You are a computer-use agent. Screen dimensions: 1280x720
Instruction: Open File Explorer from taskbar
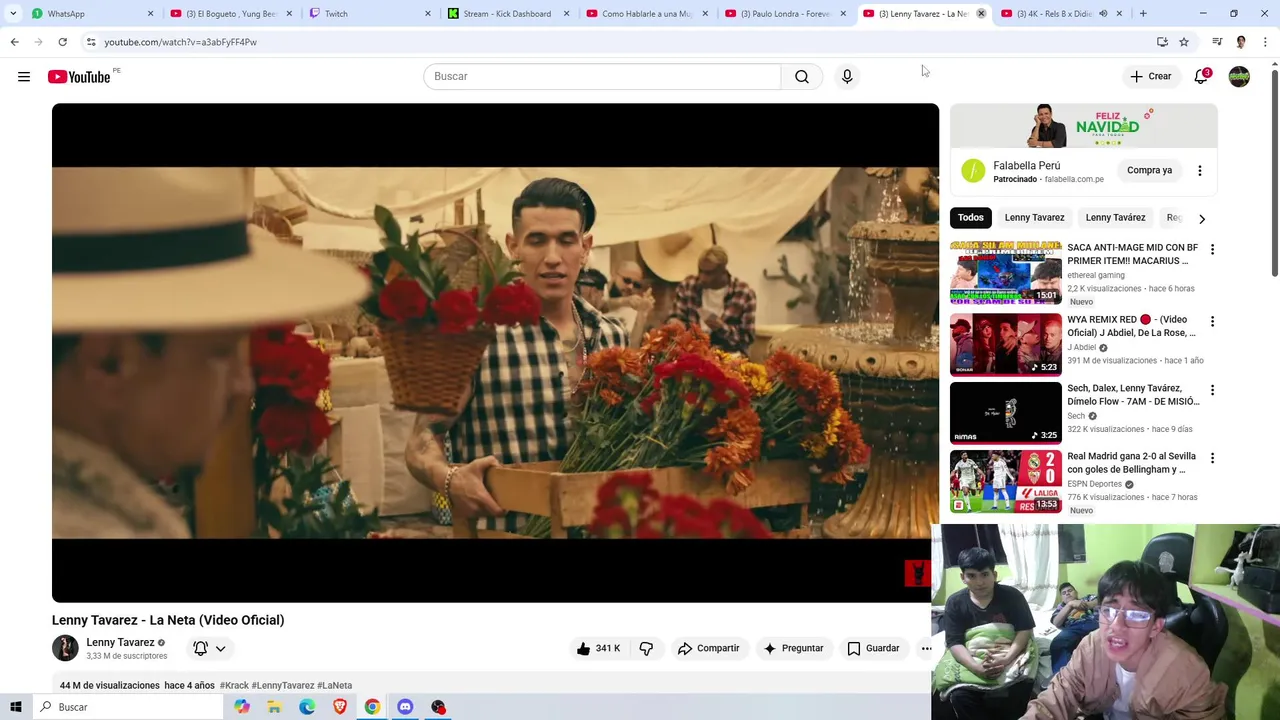point(274,707)
